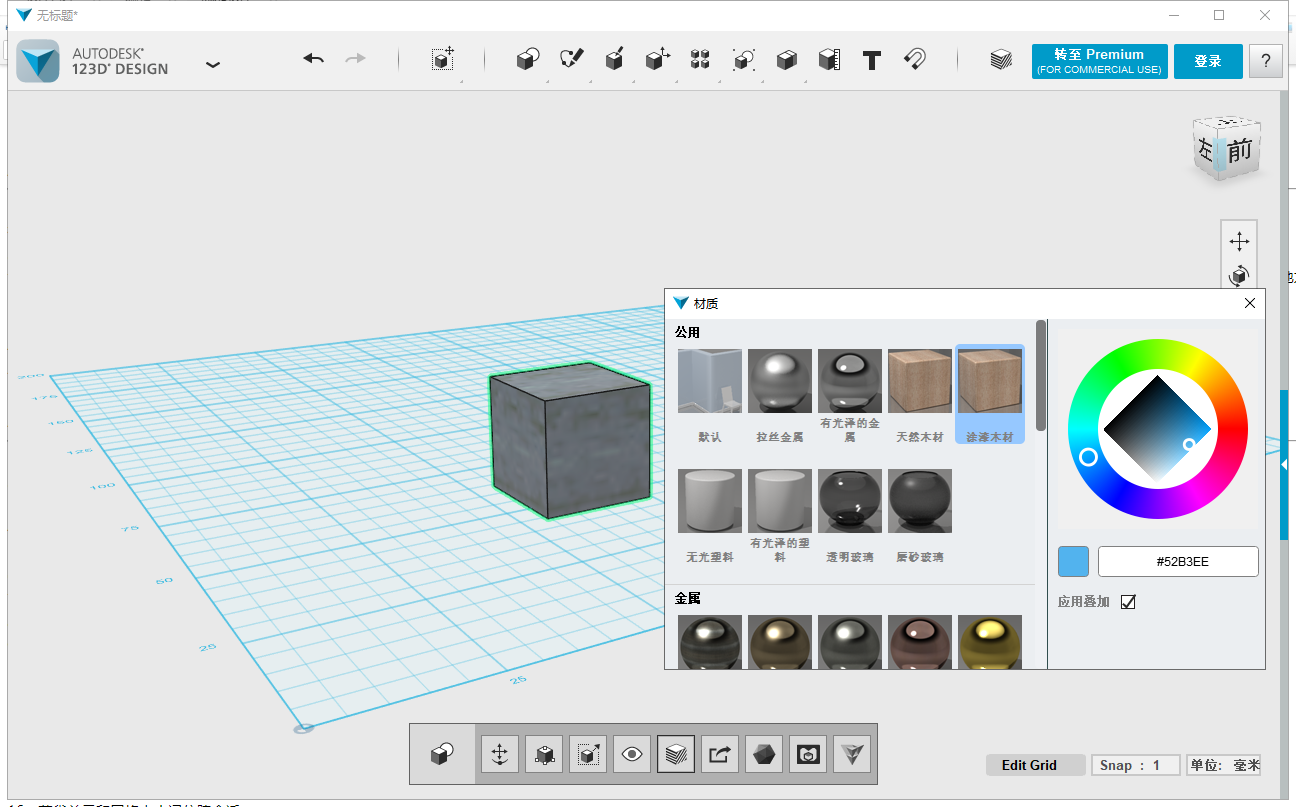This screenshot has width=1296, height=807.
Task: Select the Pattern tool
Action: pyautogui.click(x=699, y=60)
